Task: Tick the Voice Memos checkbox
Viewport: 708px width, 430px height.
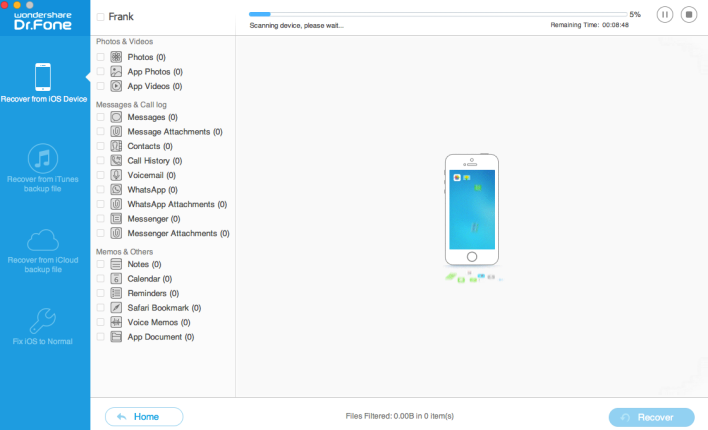Action: tap(100, 322)
